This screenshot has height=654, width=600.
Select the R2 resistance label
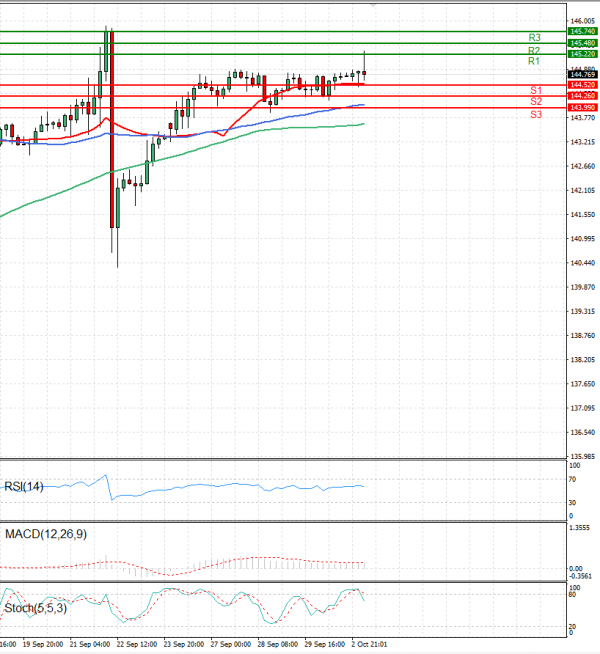[x=534, y=50]
